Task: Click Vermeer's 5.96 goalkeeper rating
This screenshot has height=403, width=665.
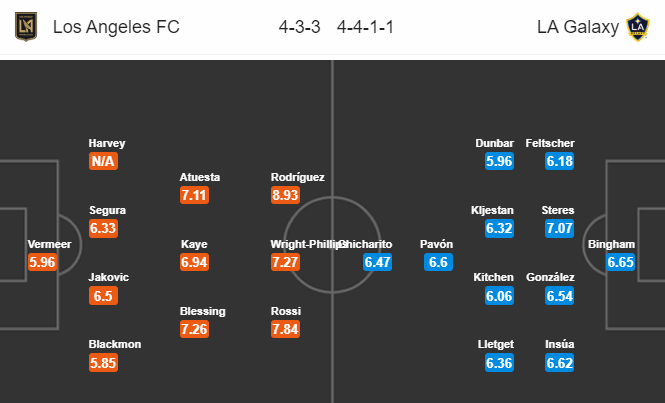Action: pos(42,262)
